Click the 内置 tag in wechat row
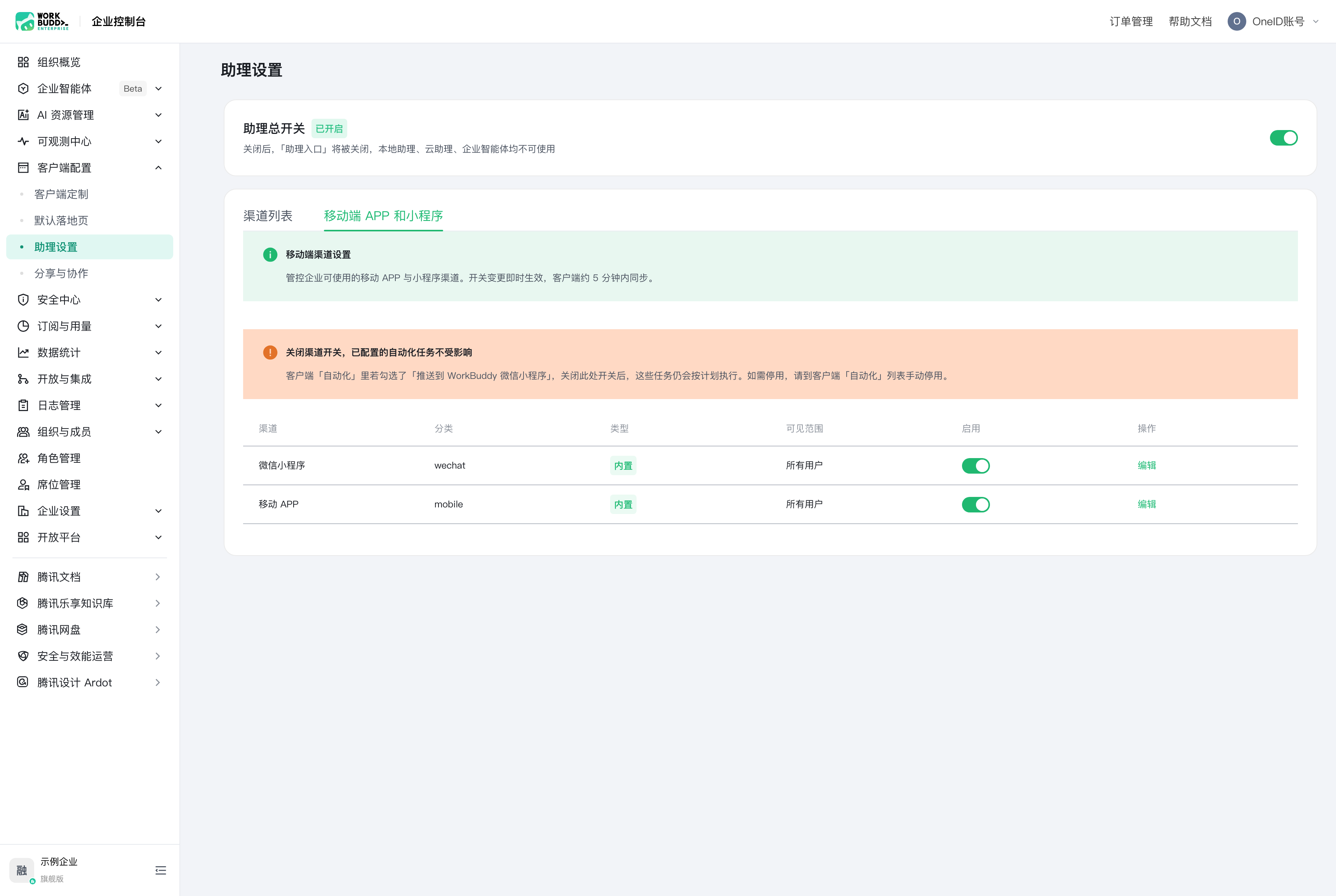Image resolution: width=1336 pixels, height=896 pixels. point(623,466)
